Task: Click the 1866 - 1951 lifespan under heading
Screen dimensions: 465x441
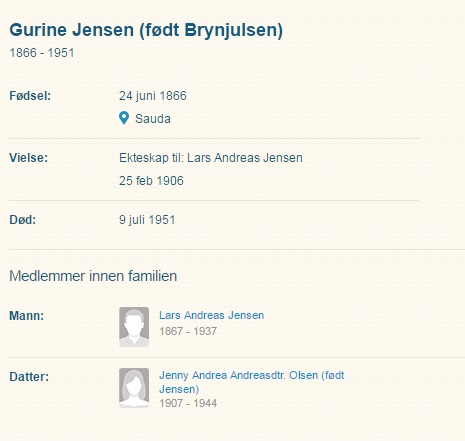Action: pyautogui.click(x=42, y=53)
